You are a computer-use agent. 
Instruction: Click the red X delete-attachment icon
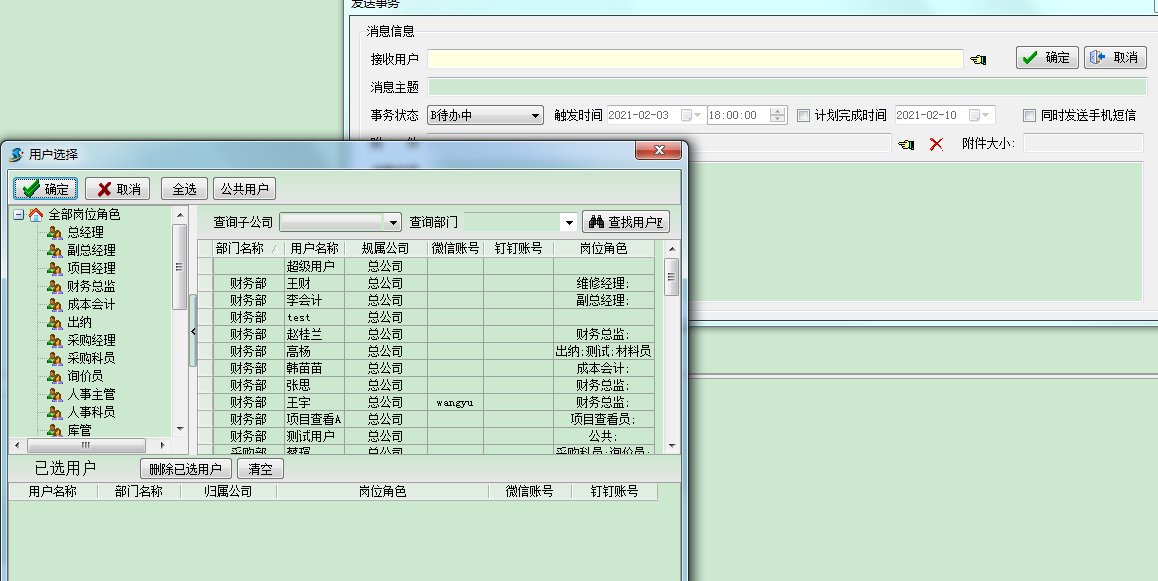point(936,144)
